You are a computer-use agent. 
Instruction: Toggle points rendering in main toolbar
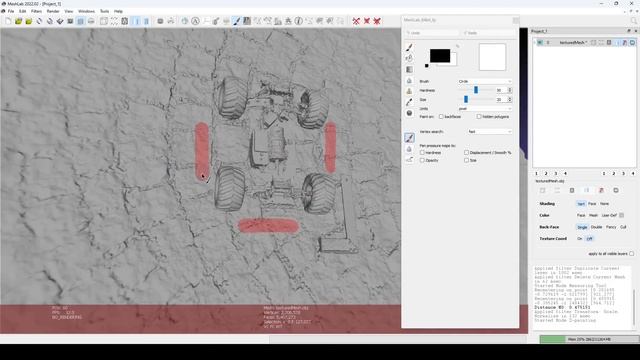[114, 21]
